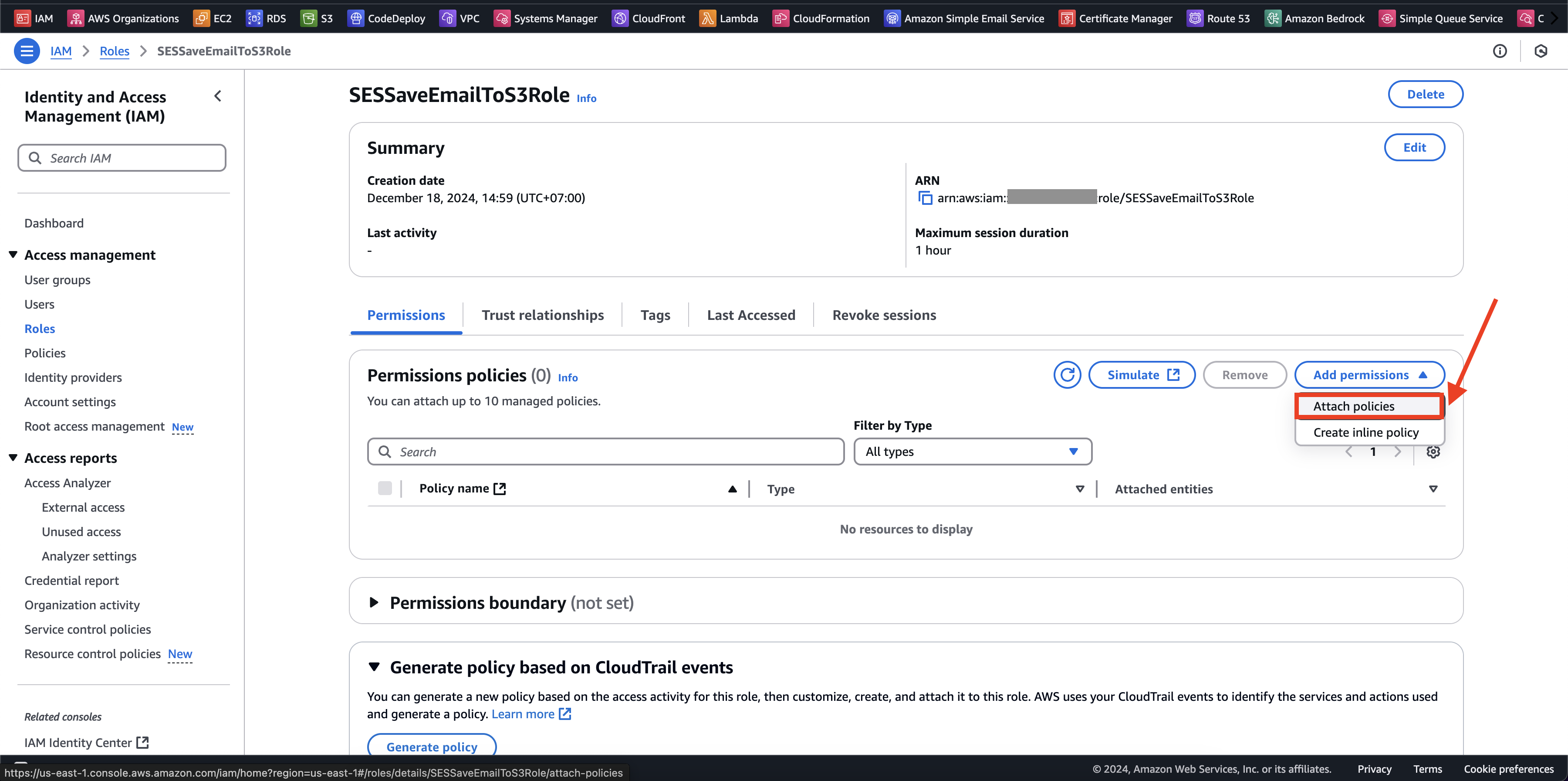Delete the SESSaveEmailToS3Role role
The image size is (1568, 781).
[1425, 95]
